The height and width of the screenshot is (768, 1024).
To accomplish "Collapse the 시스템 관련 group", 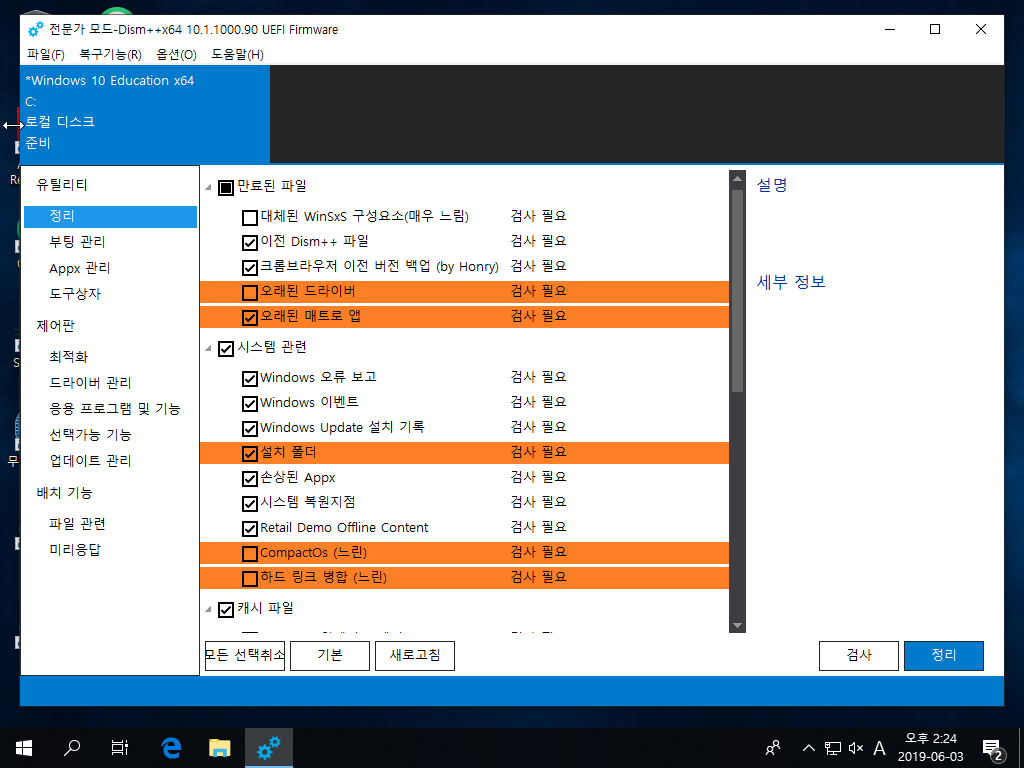I will click(x=208, y=349).
